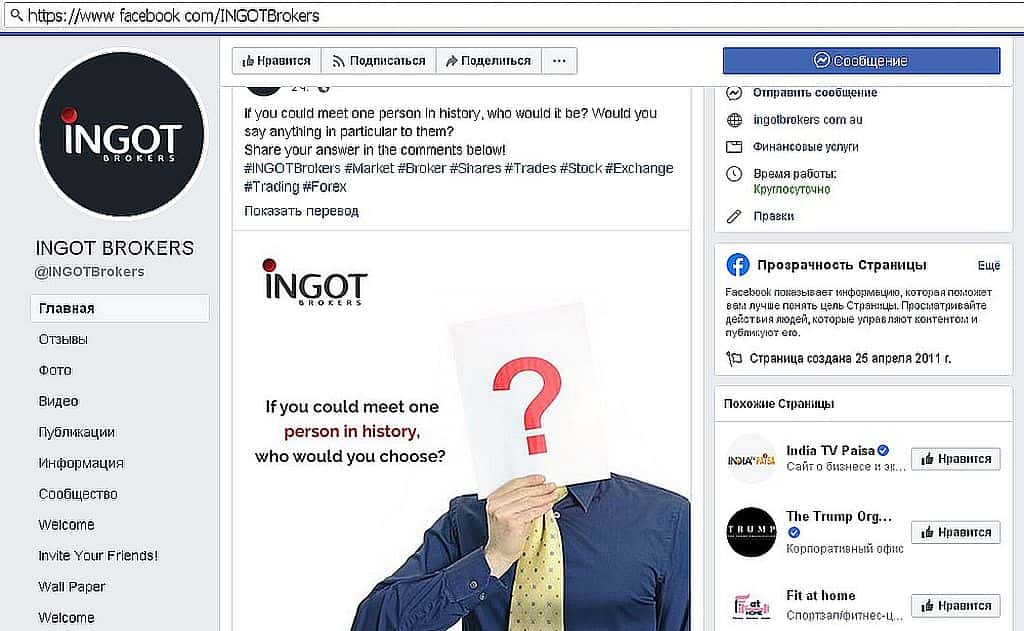Screen dimensions: 1024x631
Task: Like the page with the Нравится button
Action: [276, 61]
